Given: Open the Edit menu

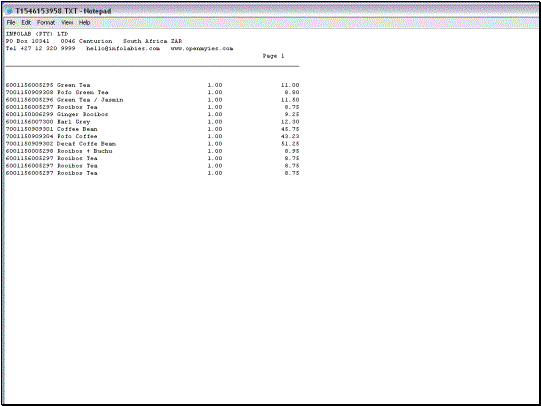Looking at the screenshot, I should (x=26, y=22).
